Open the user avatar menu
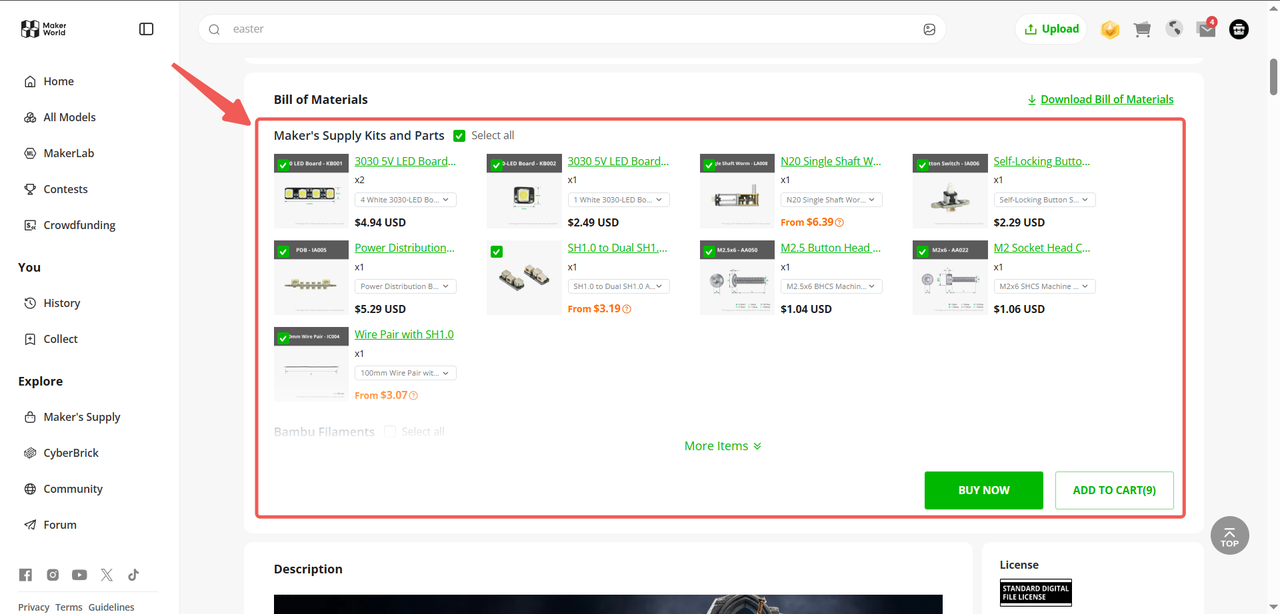This screenshot has height=614, width=1280. point(1239,29)
